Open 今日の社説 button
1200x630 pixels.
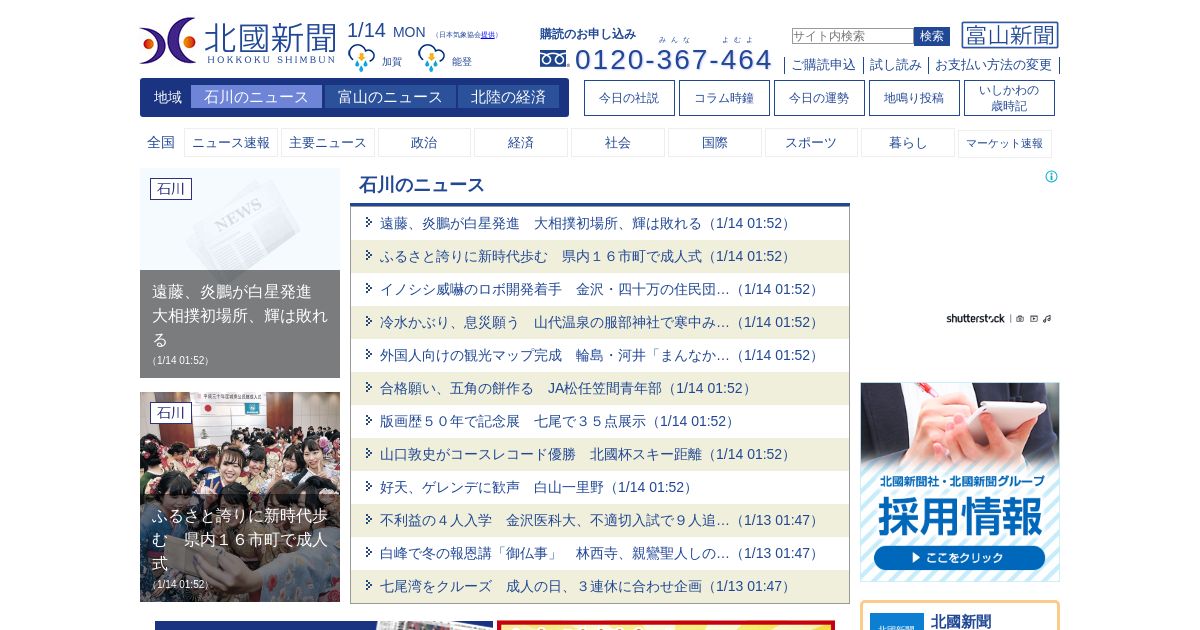[629, 98]
